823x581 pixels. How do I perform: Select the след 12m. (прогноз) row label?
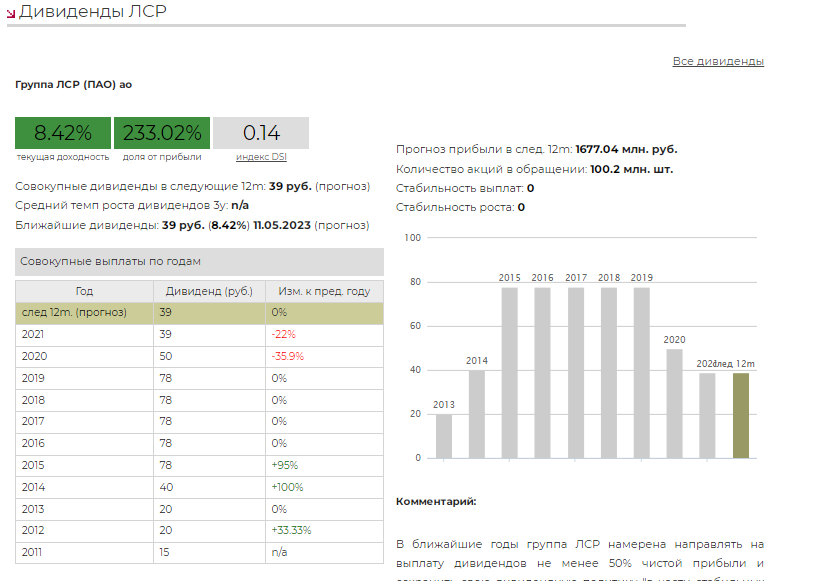74,312
